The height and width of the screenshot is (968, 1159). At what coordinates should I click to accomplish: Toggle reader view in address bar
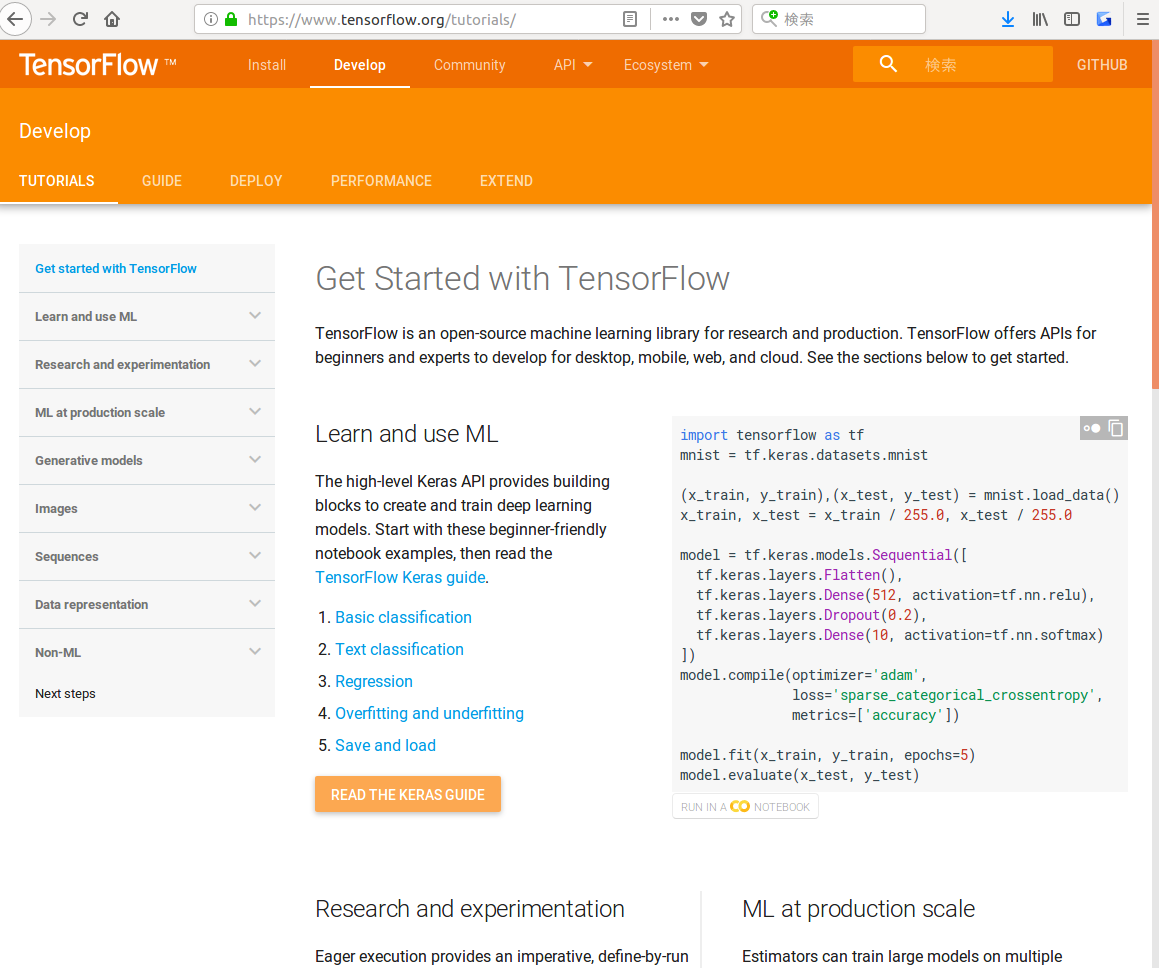click(630, 19)
